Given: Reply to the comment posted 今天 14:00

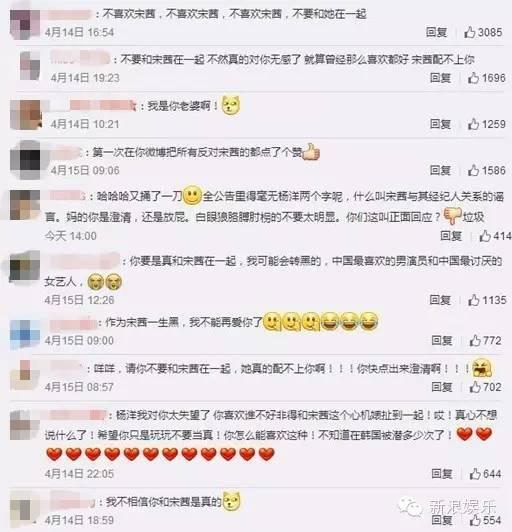Looking at the screenshot, I should [451, 236].
